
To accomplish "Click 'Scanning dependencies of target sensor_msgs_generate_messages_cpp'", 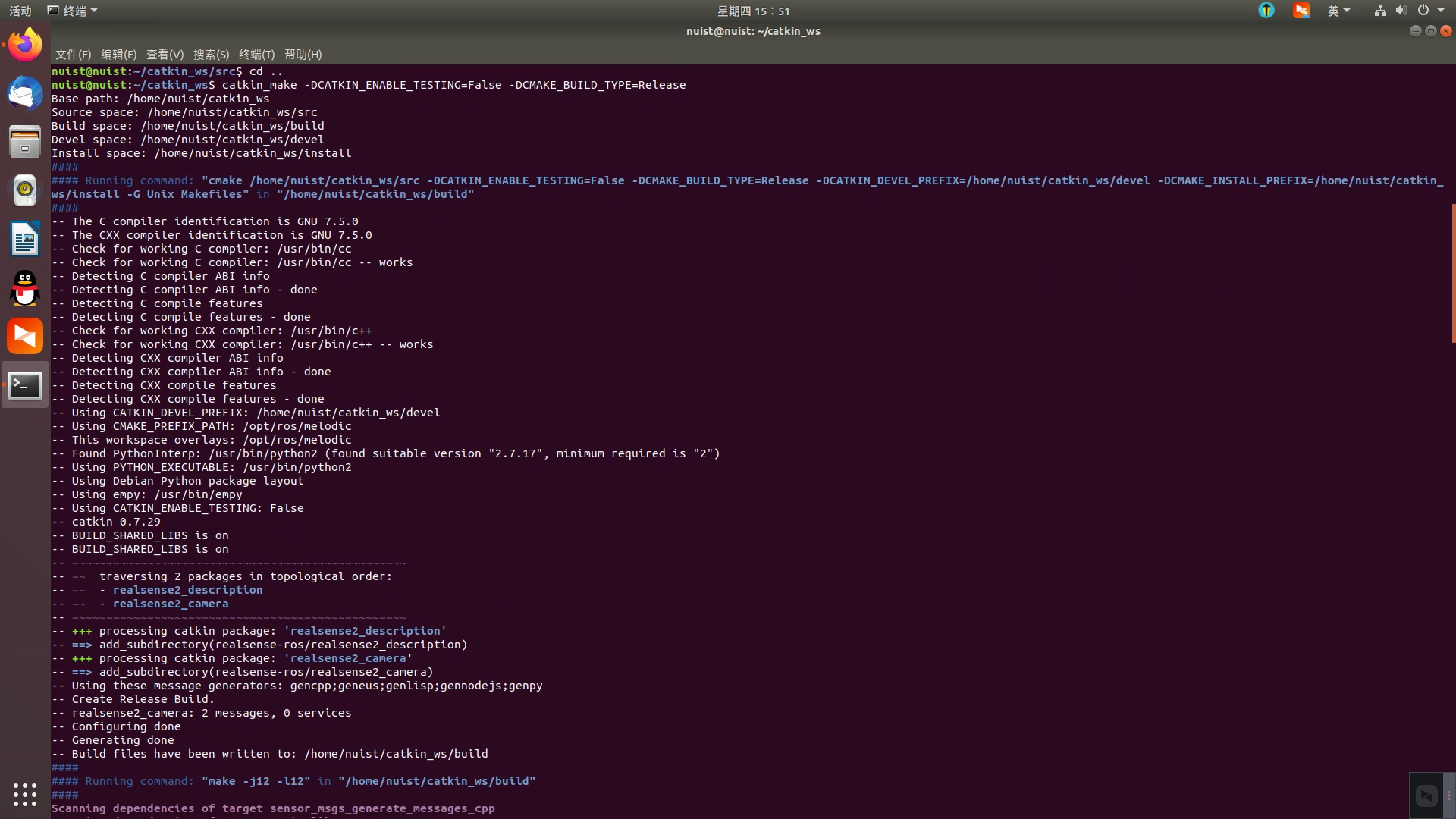I will 273,808.
